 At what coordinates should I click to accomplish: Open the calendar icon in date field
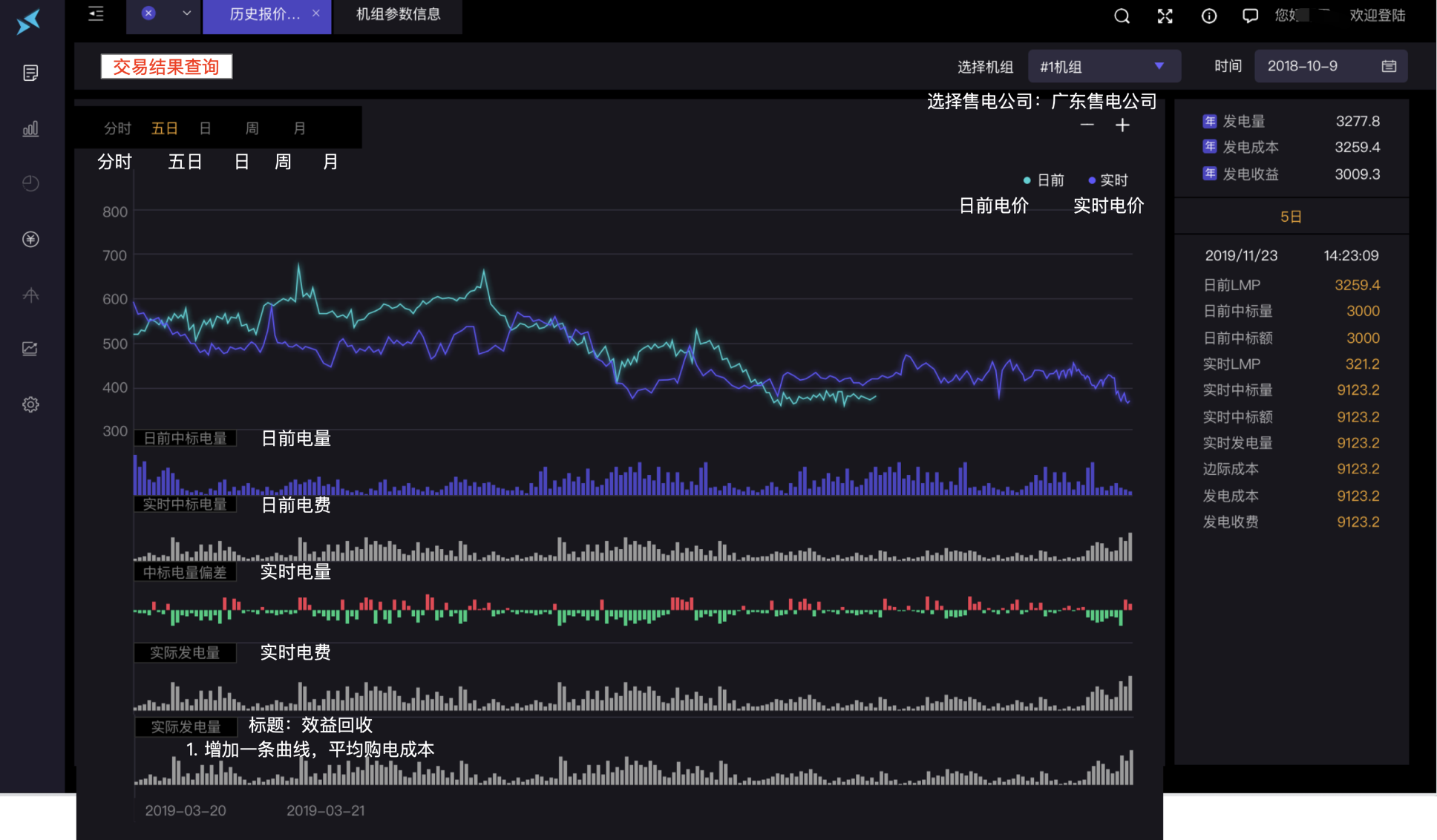(1389, 66)
